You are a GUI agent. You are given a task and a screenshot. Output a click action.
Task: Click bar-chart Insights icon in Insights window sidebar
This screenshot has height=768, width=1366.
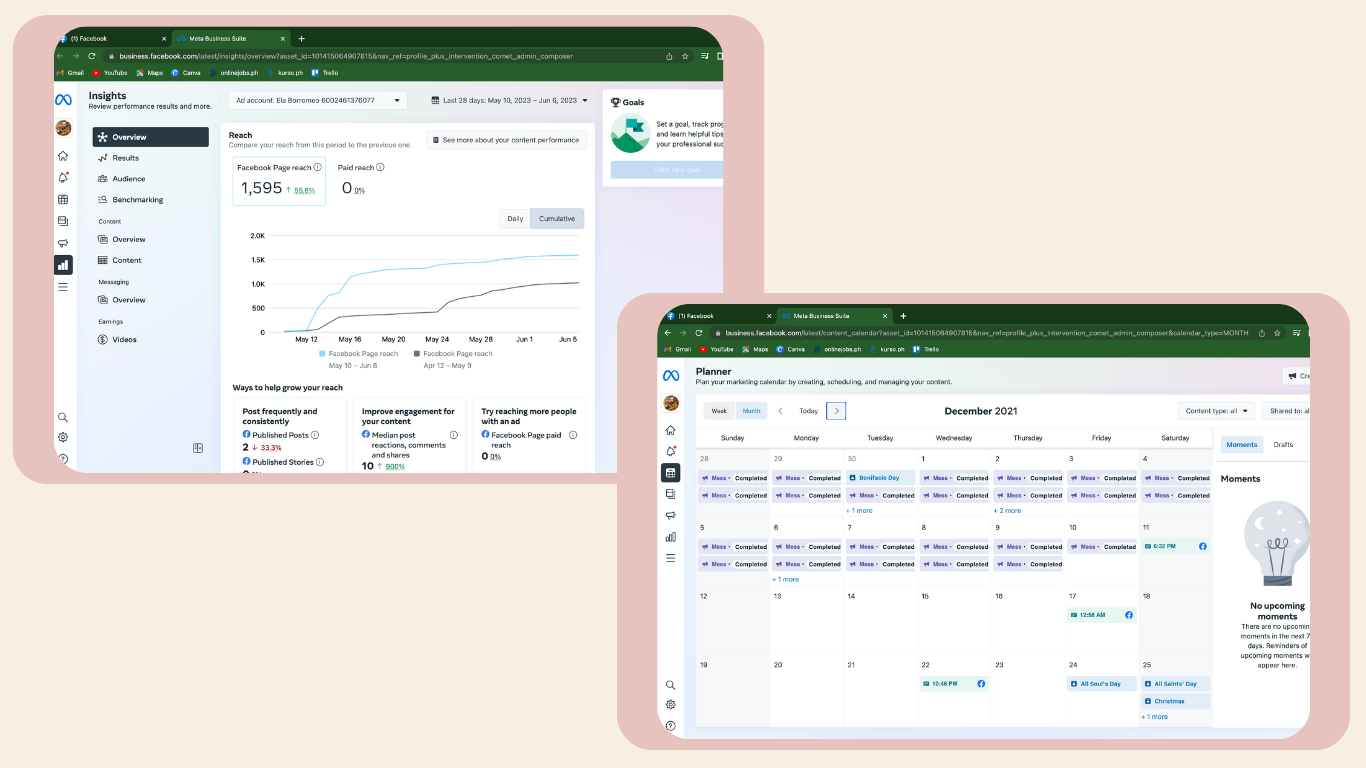point(63,265)
